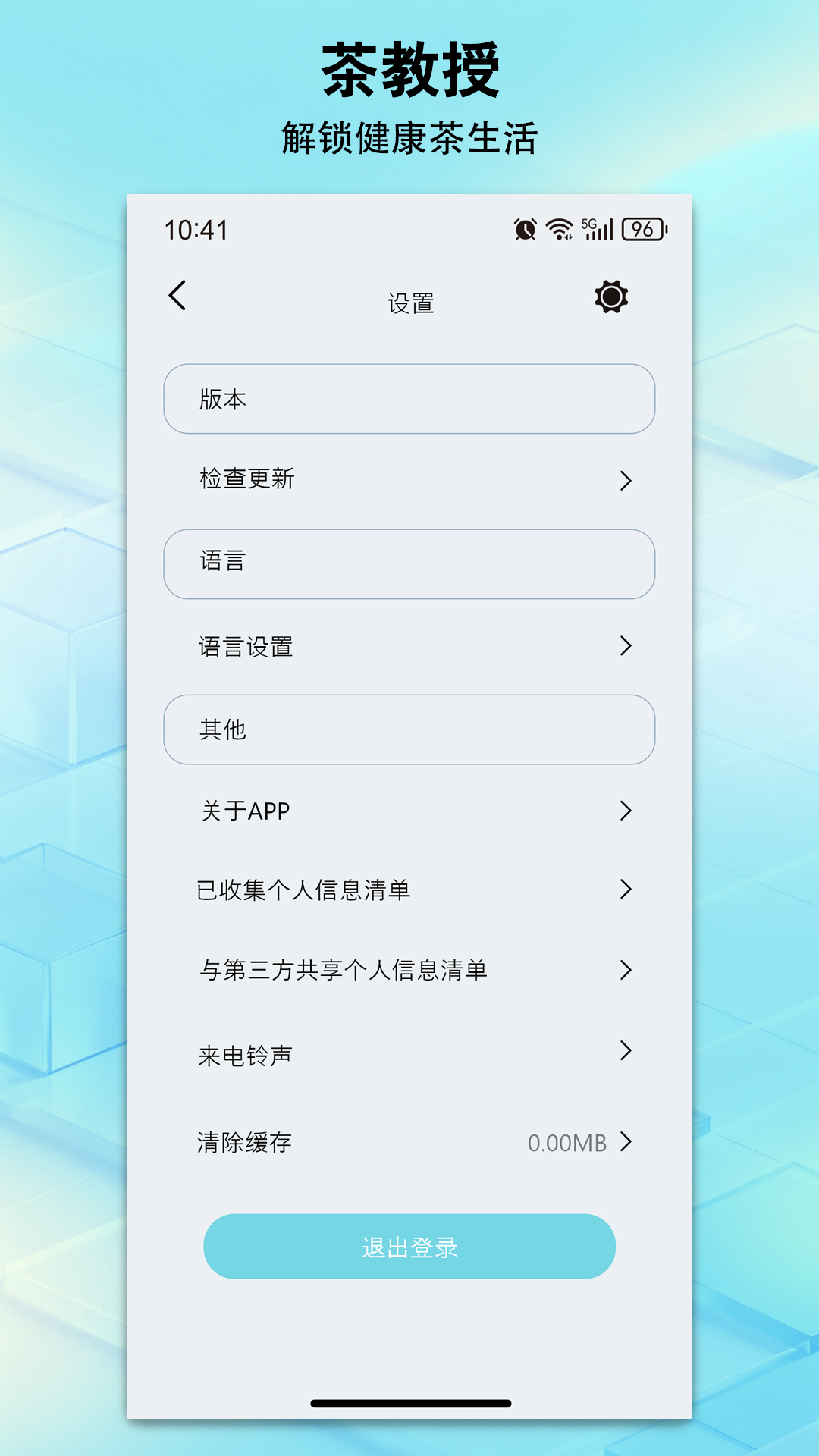Toggle the 其他 section header
819x1456 pixels.
click(409, 730)
